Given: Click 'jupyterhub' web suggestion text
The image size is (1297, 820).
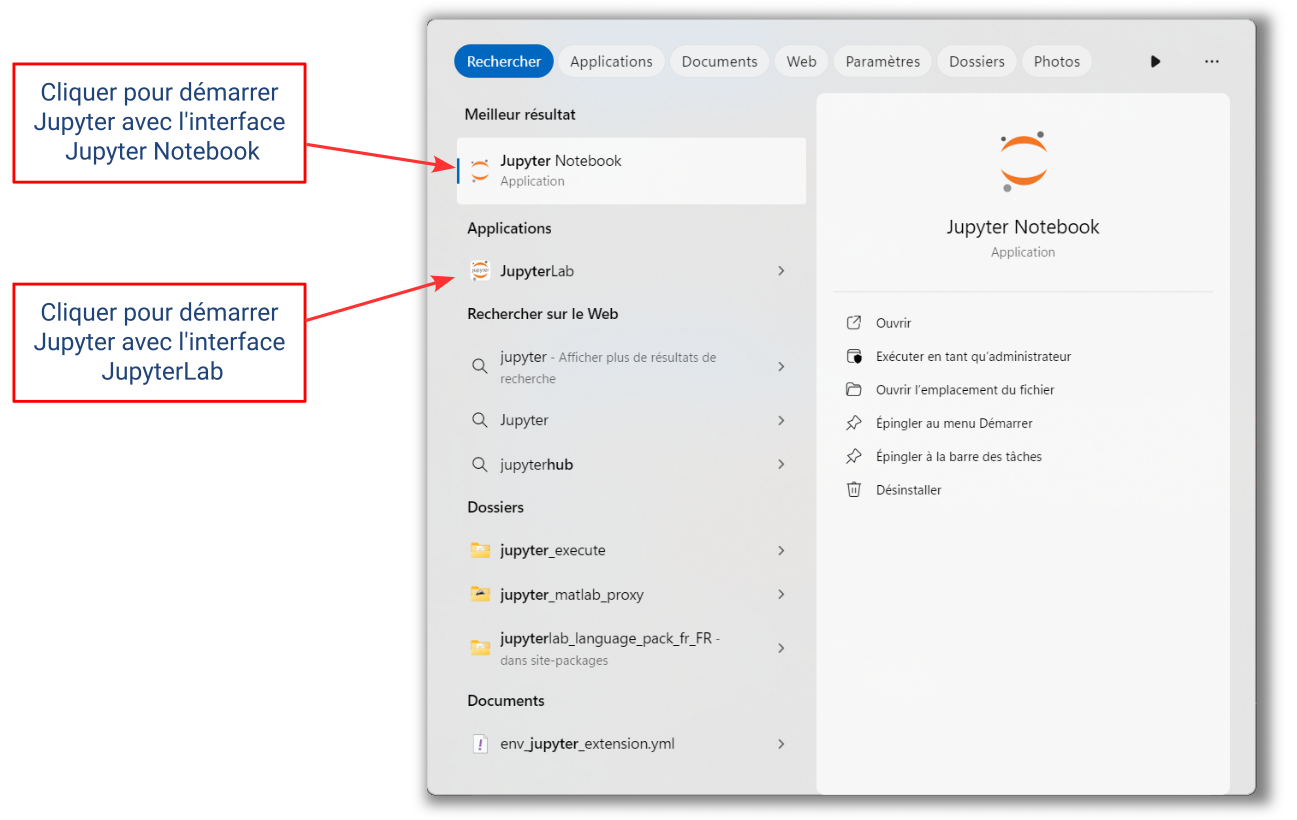Looking at the screenshot, I should tap(536, 465).
